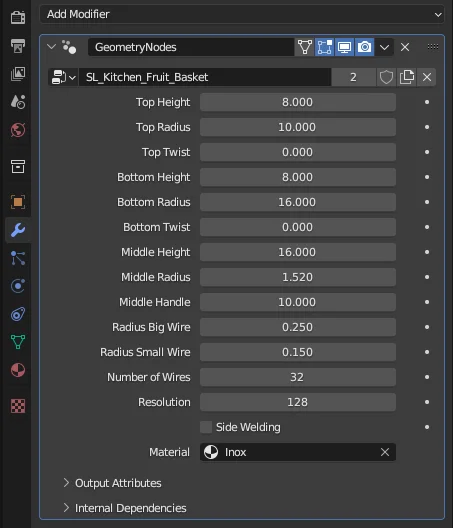Click the Radius Small Wire value field
This screenshot has width=453, height=528.
pyautogui.click(x=297, y=352)
